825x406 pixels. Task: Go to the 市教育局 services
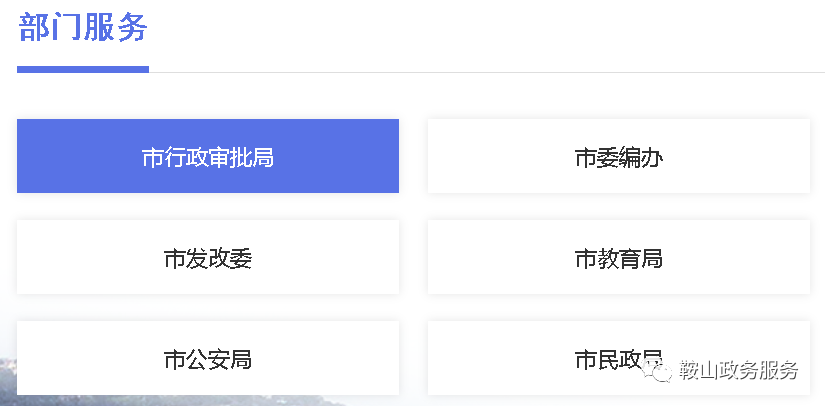tap(618, 258)
